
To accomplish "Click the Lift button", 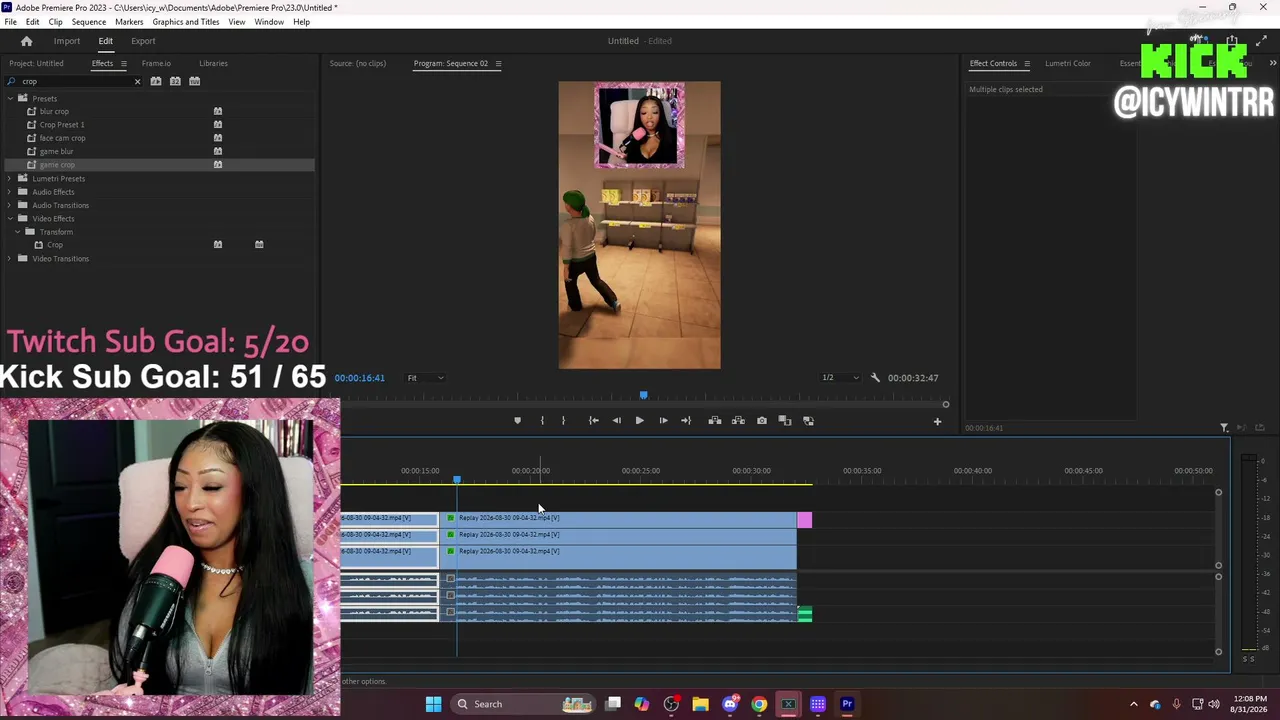I will point(714,421).
